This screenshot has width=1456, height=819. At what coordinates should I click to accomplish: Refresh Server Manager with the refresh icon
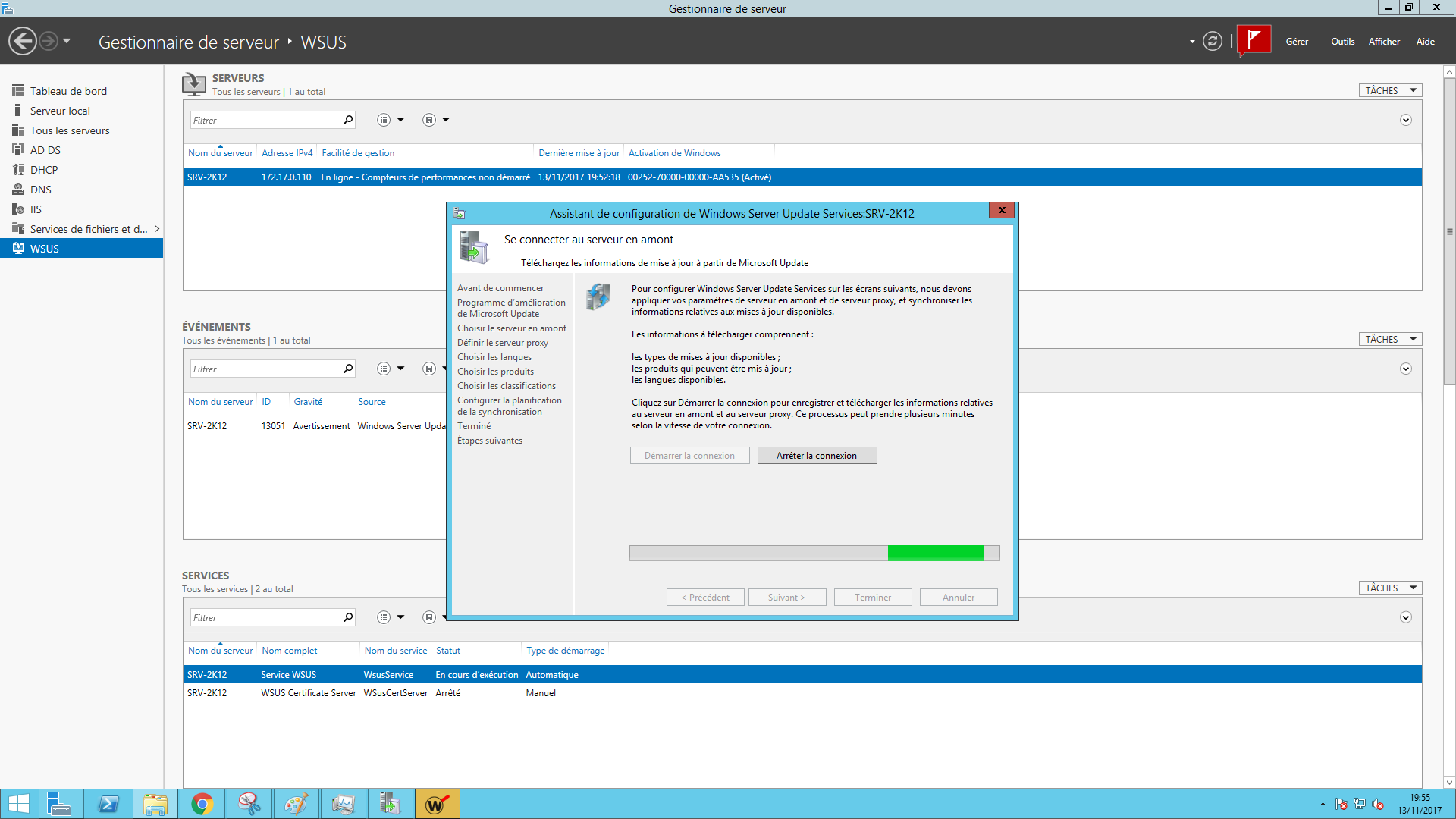pyautogui.click(x=1213, y=41)
